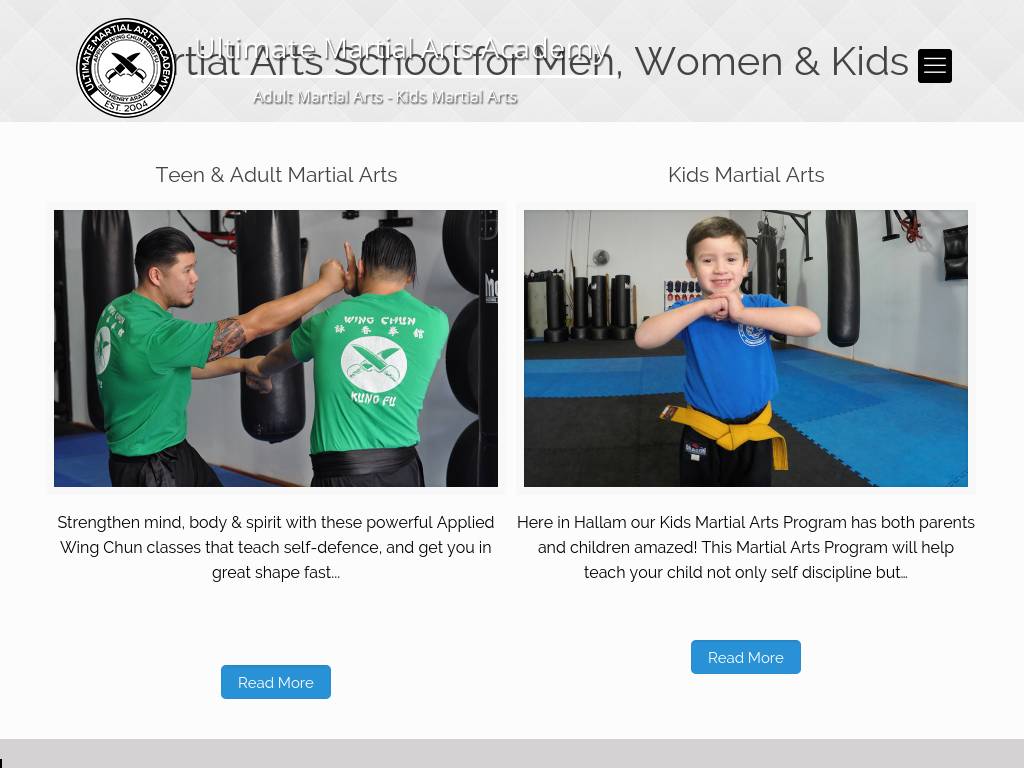Click the Ultimate Martial Arts Academy logo
Screen dimensions: 1024x768
(126, 68)
